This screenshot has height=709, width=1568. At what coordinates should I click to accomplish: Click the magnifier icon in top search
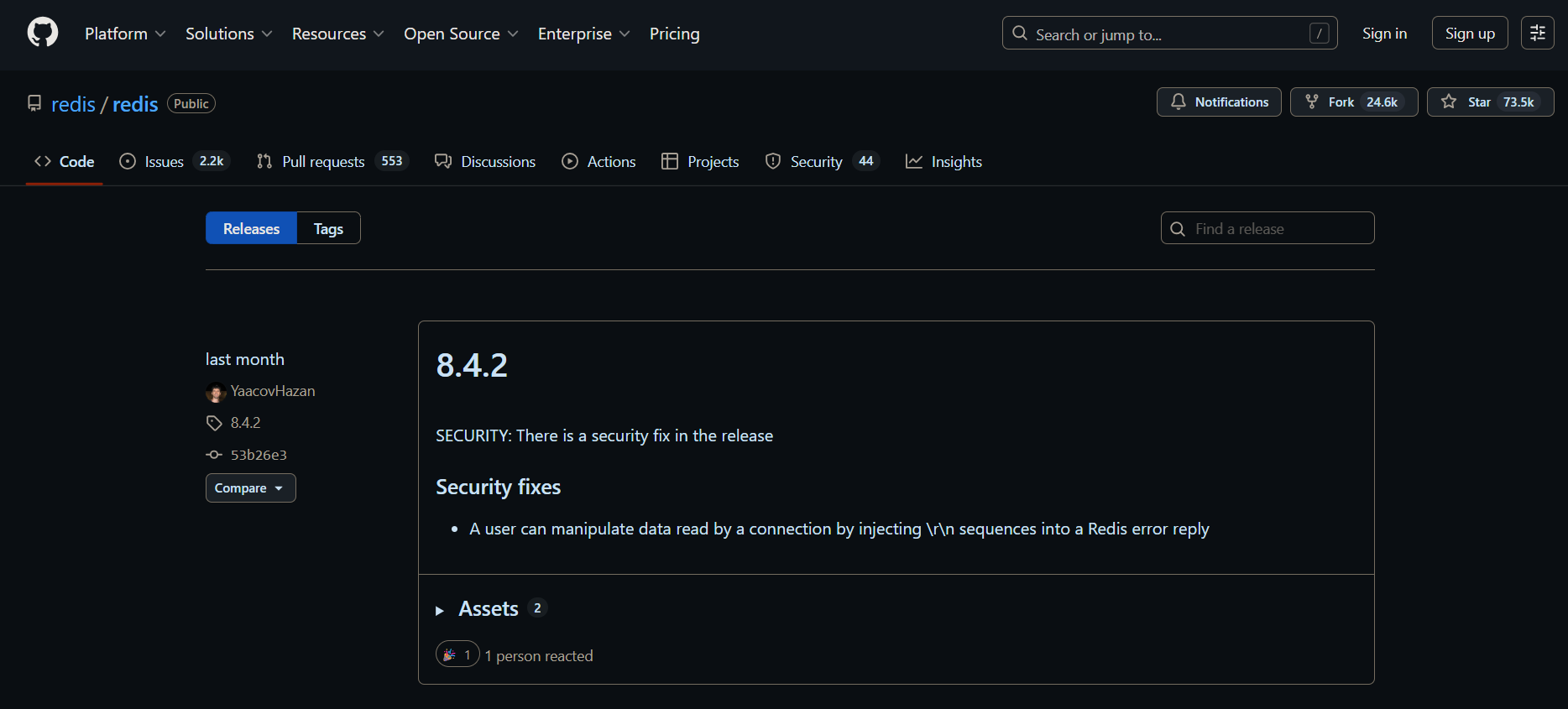coord(1020,34)
